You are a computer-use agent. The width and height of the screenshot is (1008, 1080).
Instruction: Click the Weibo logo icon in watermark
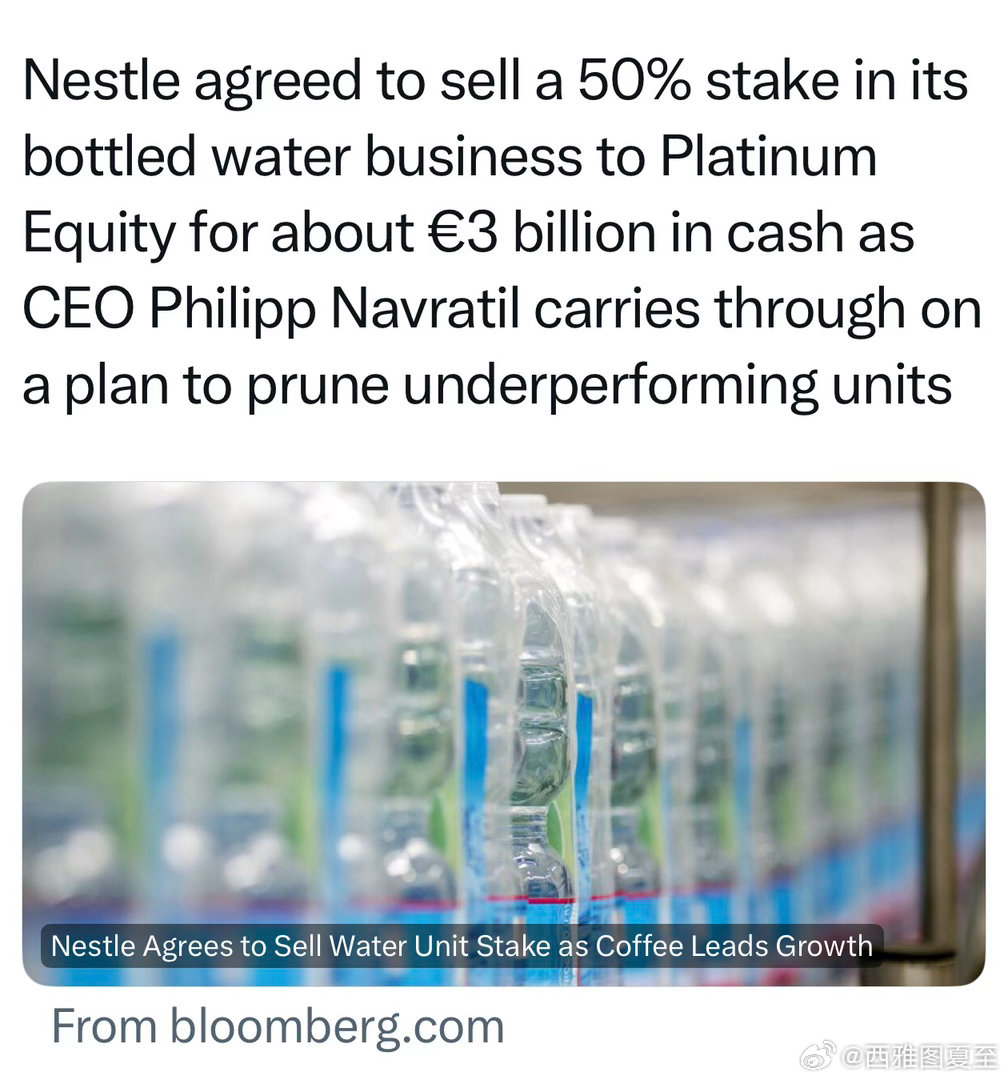(x=818, y=1056)
